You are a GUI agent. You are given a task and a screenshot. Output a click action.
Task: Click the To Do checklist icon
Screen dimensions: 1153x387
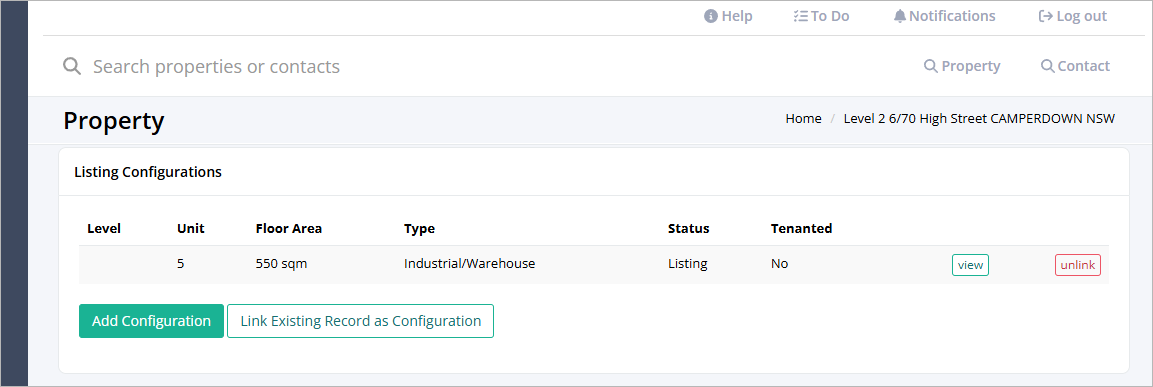801,16
